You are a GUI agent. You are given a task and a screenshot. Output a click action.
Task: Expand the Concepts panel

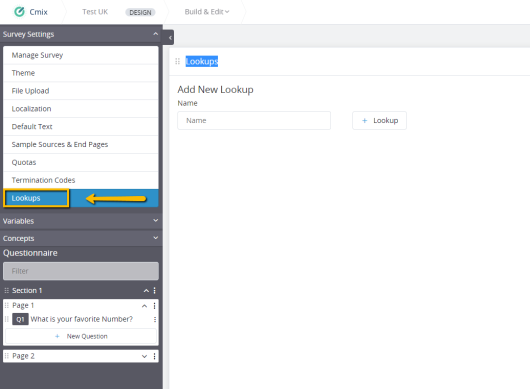tap(155, 238)
